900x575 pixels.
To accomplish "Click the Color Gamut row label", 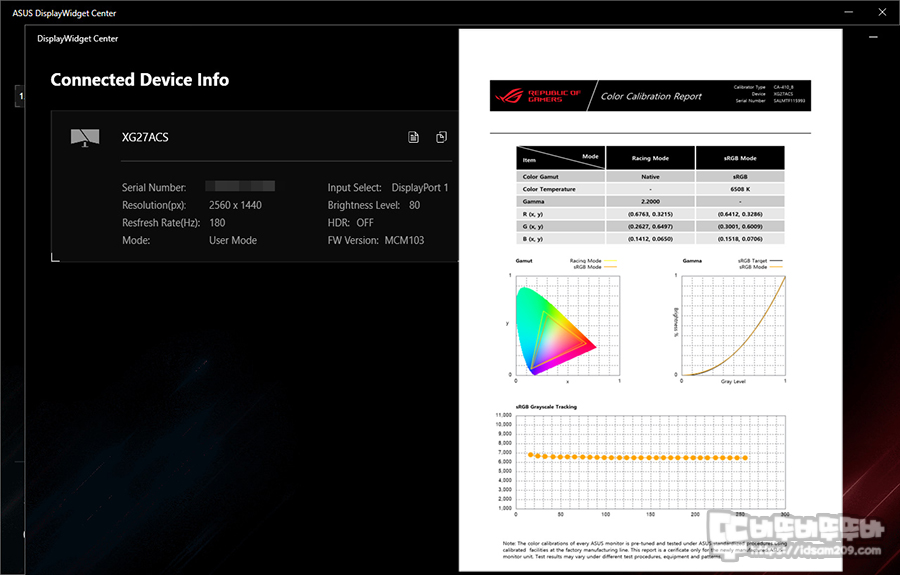I will 560,177.
